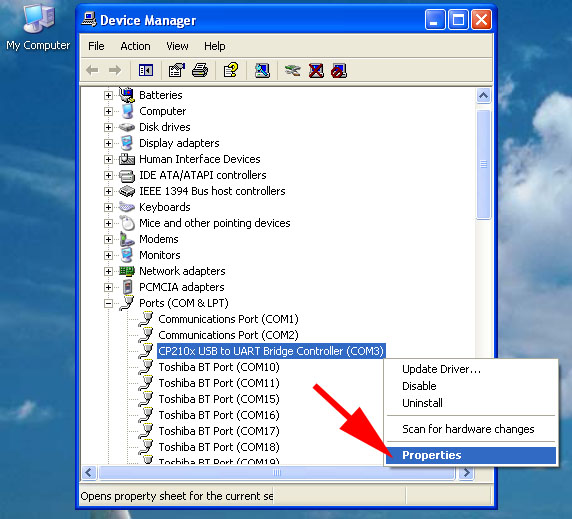Open the Help menu
Image resolution: width=572 pixels, height=519 pixels.
214,46
